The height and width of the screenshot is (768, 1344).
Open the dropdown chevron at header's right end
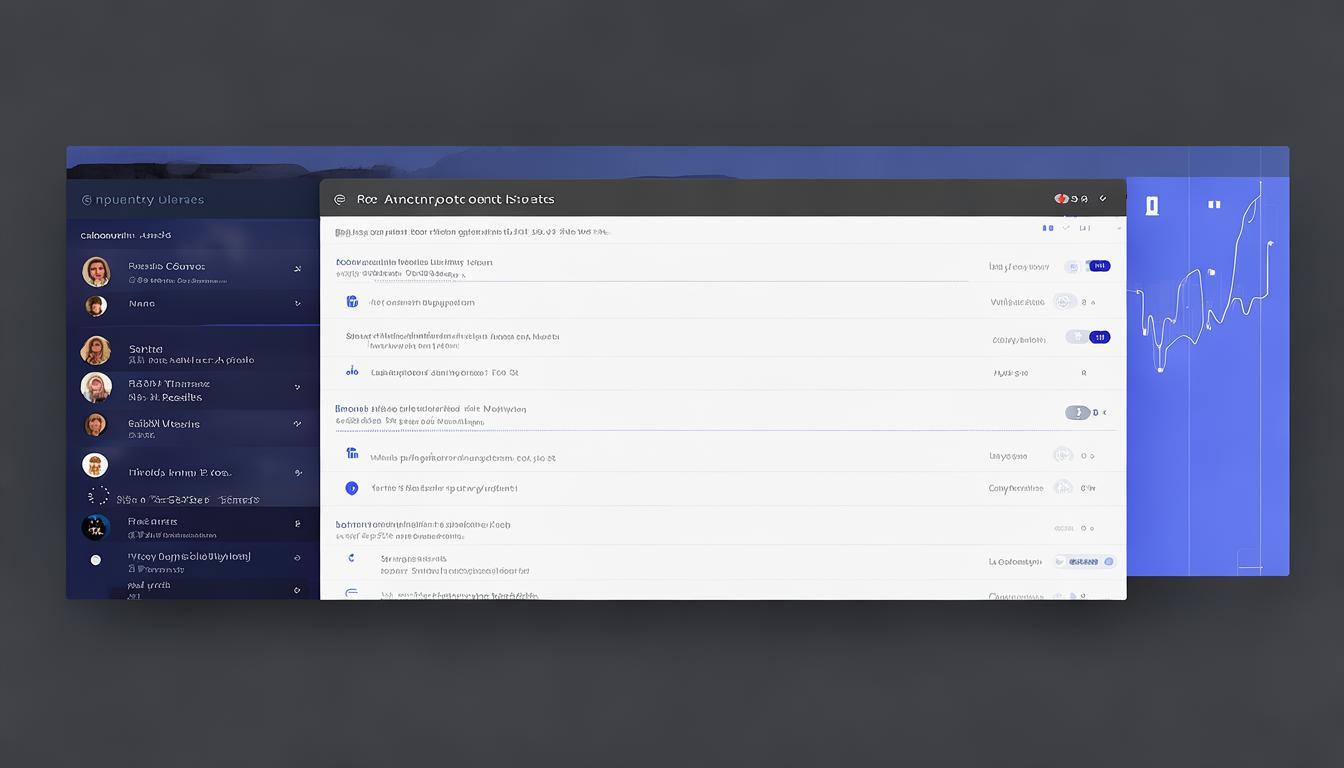pos(1103,199)
